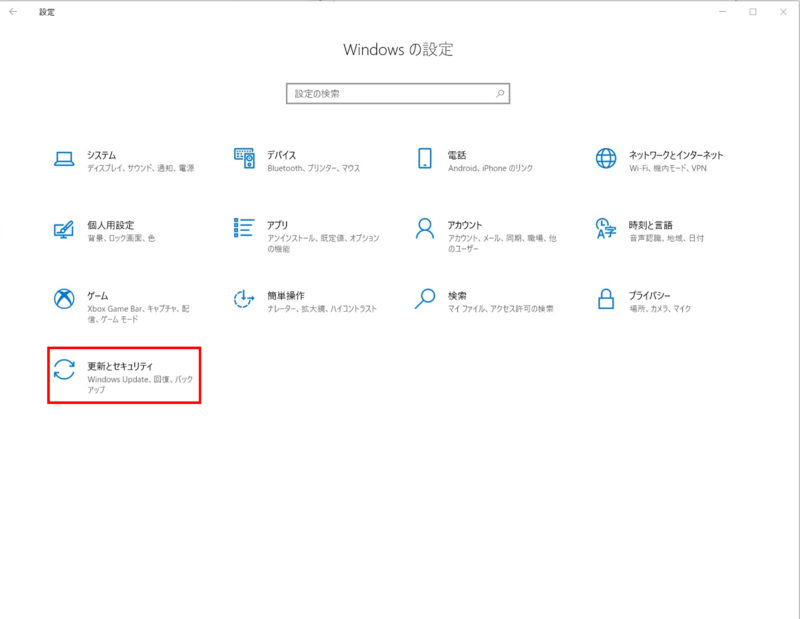Viewport: 800px width, 619px height.
Task: Open the 時刻と言語 clock icon
Action: pyautogui.click(x=606, y=228)
